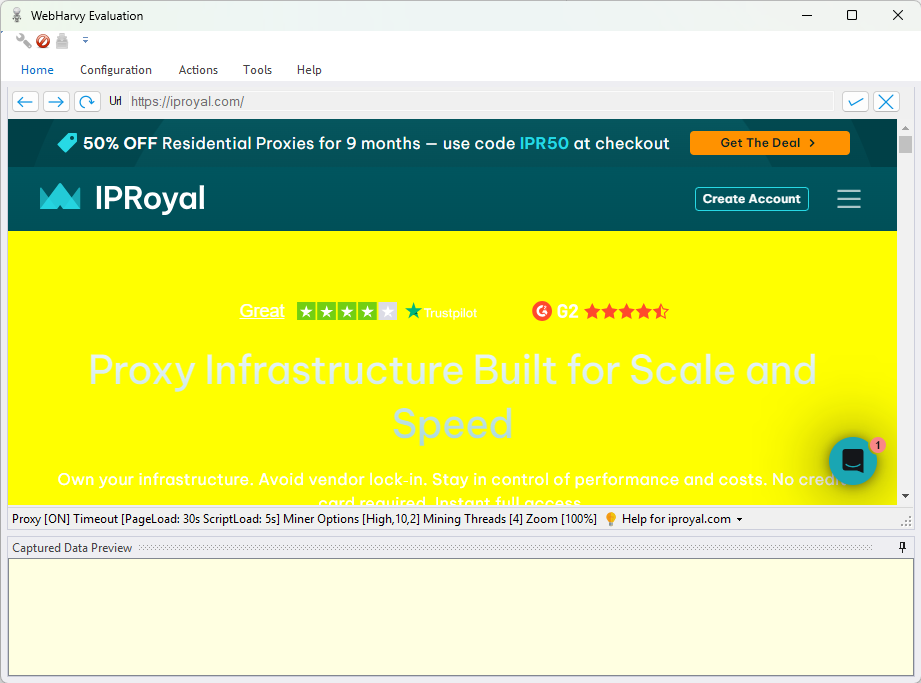Screen dimensions: 921x683
Task: Reload the page with the refresh arrow
Action: point(88,101)
